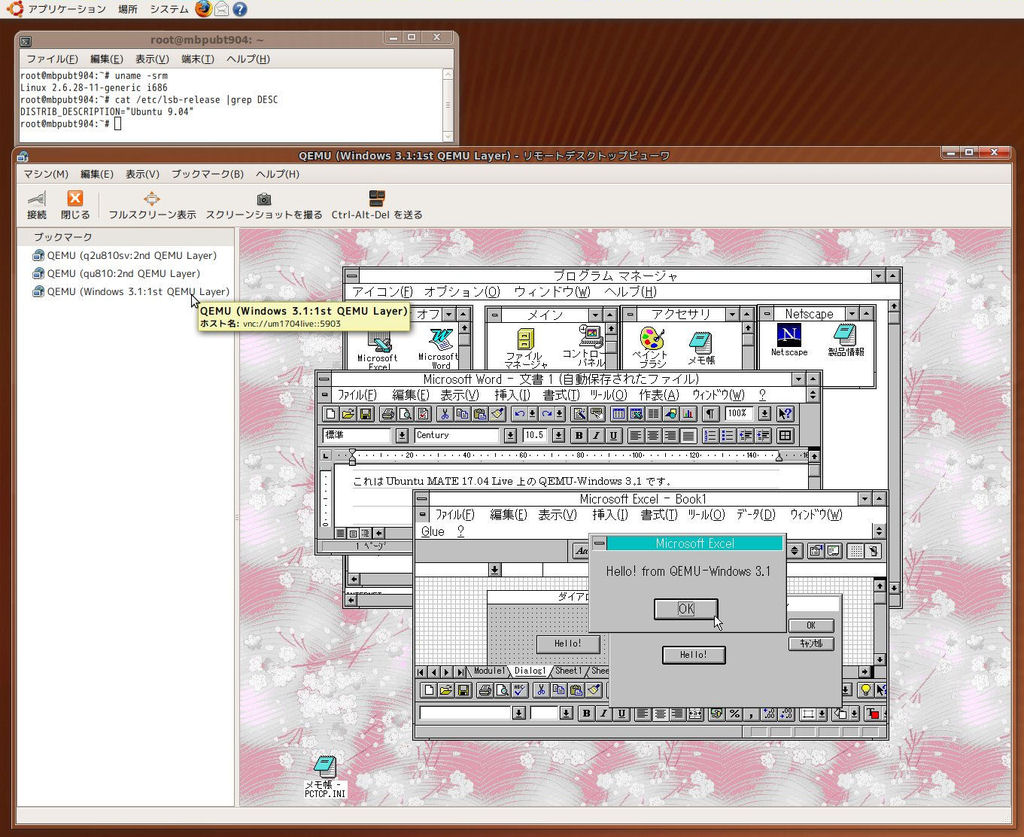Click Copy icon in Word toolbar

point(462,413)
